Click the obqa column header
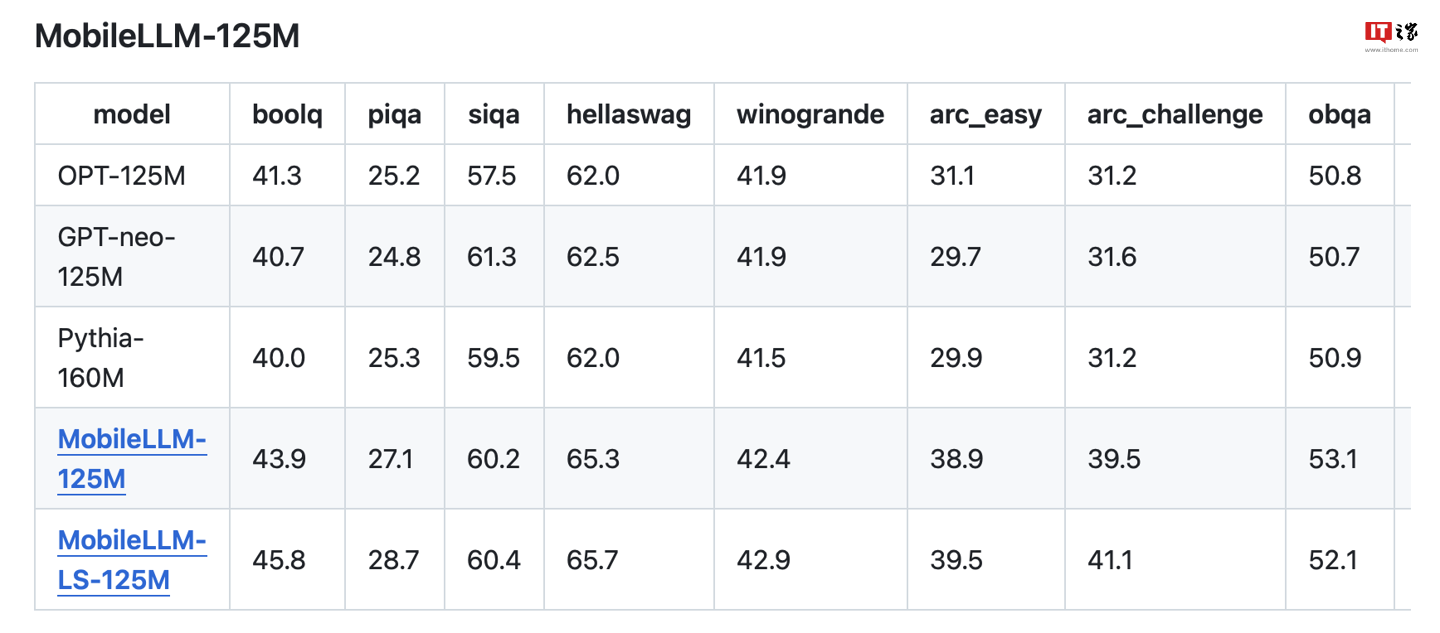This screenshot has width=1440, height=633. (x=1339, y=115)
